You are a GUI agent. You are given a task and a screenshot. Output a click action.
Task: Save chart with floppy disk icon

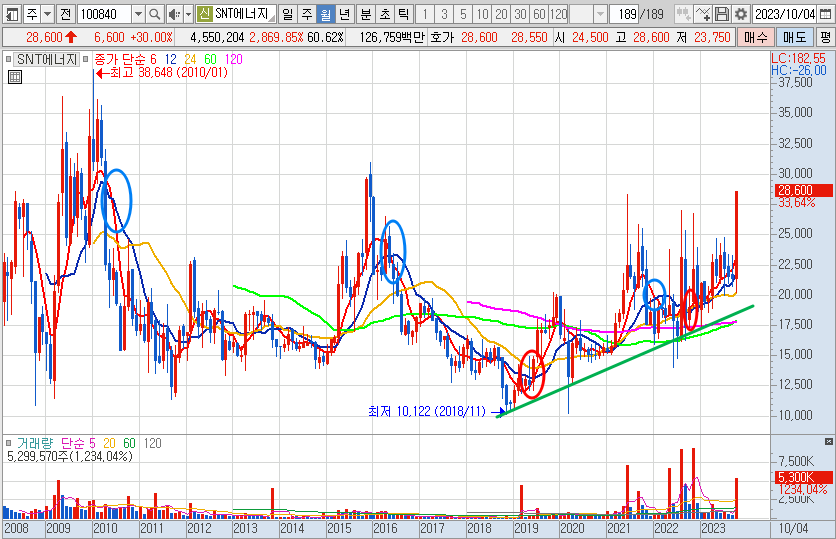tap(722, 14)
